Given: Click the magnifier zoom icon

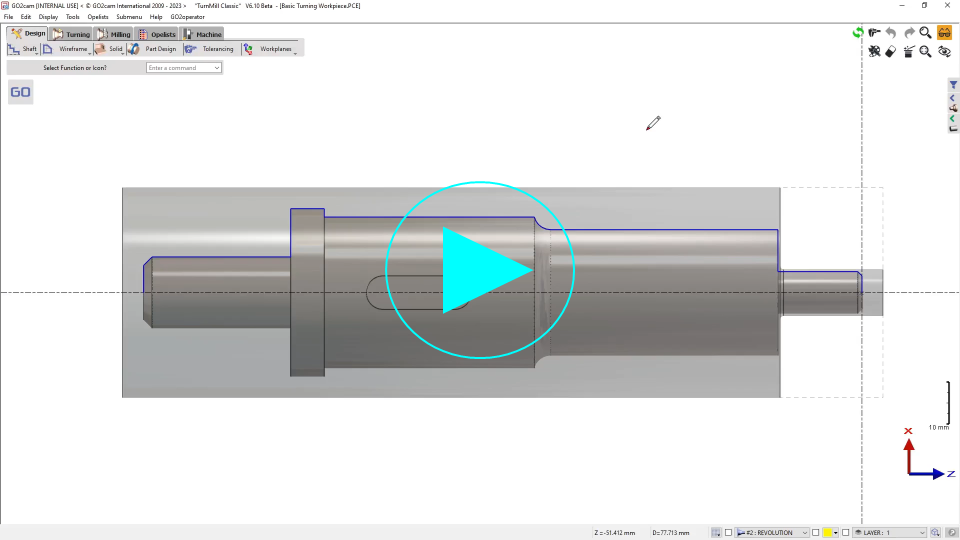Looking at the screenshot, I should (x=926, y=33).
